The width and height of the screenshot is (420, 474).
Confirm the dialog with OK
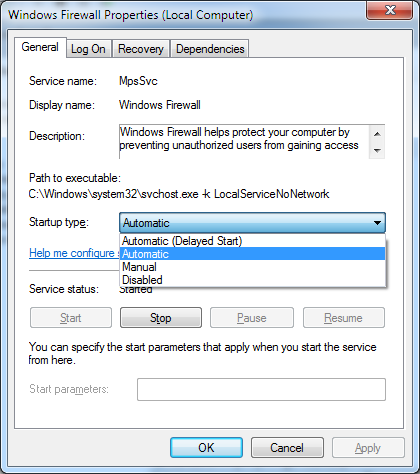[x=206, y=448]
